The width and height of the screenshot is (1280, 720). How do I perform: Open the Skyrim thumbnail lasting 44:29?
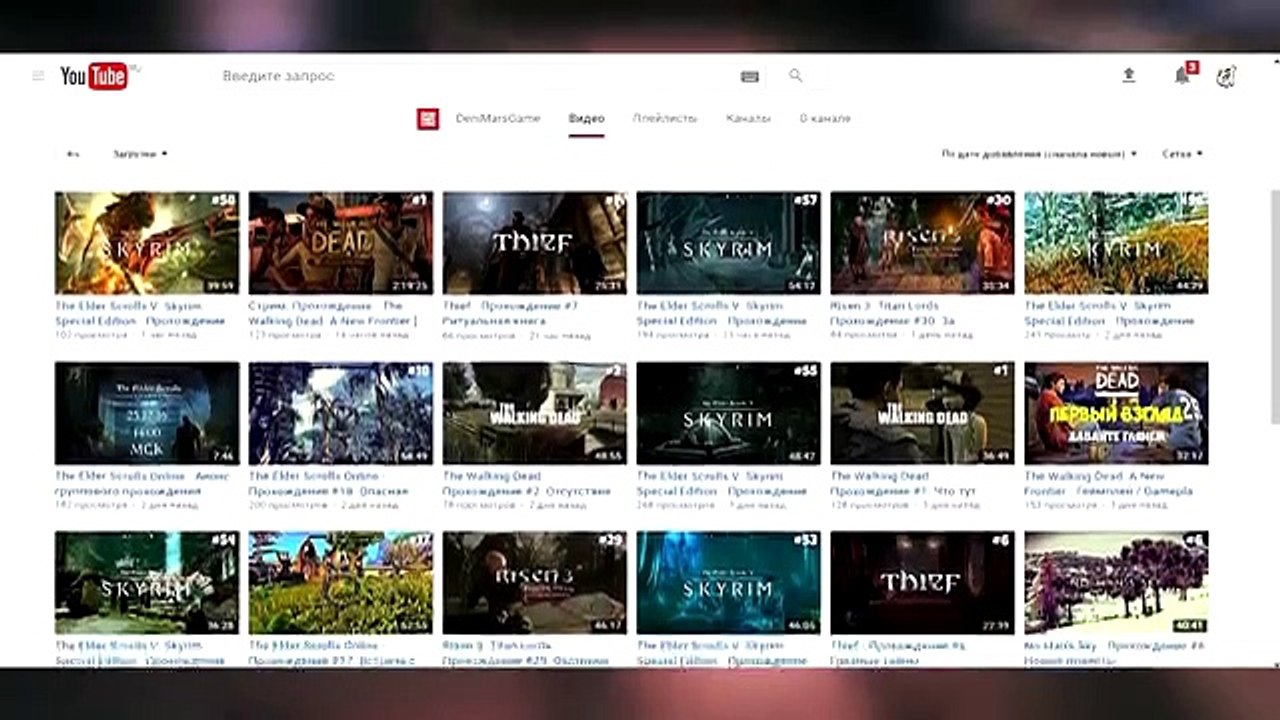pyautogui.click(x=1116, y=243)
